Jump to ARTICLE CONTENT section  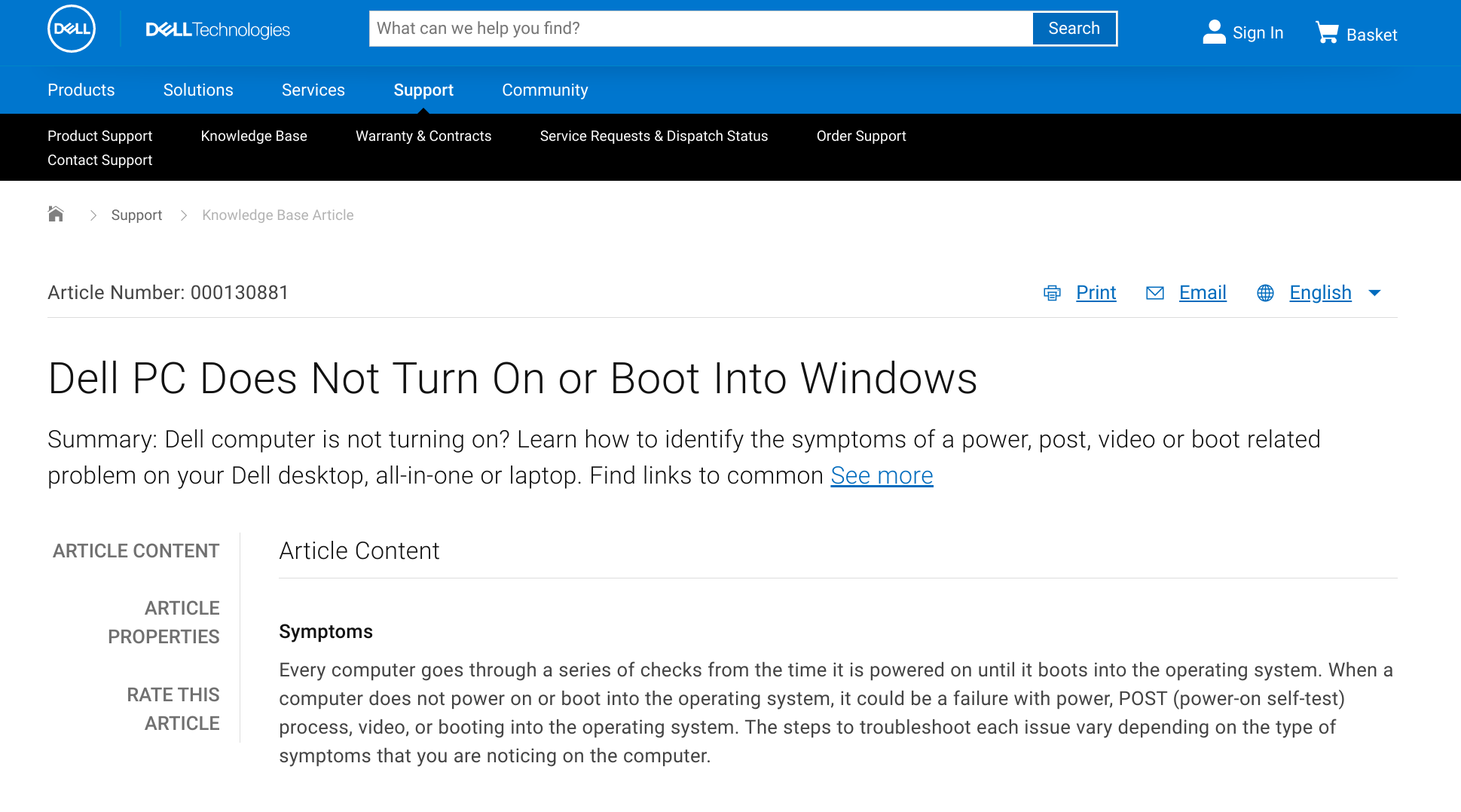136,551
